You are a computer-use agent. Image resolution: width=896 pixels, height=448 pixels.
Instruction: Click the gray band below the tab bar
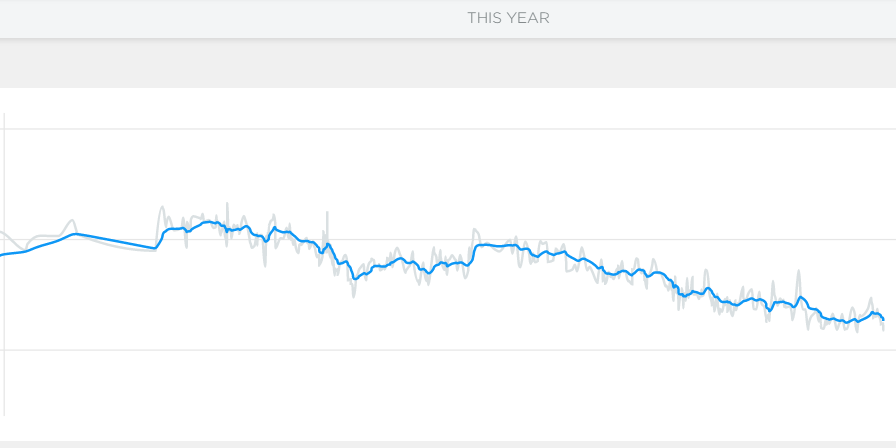point(448,63)
